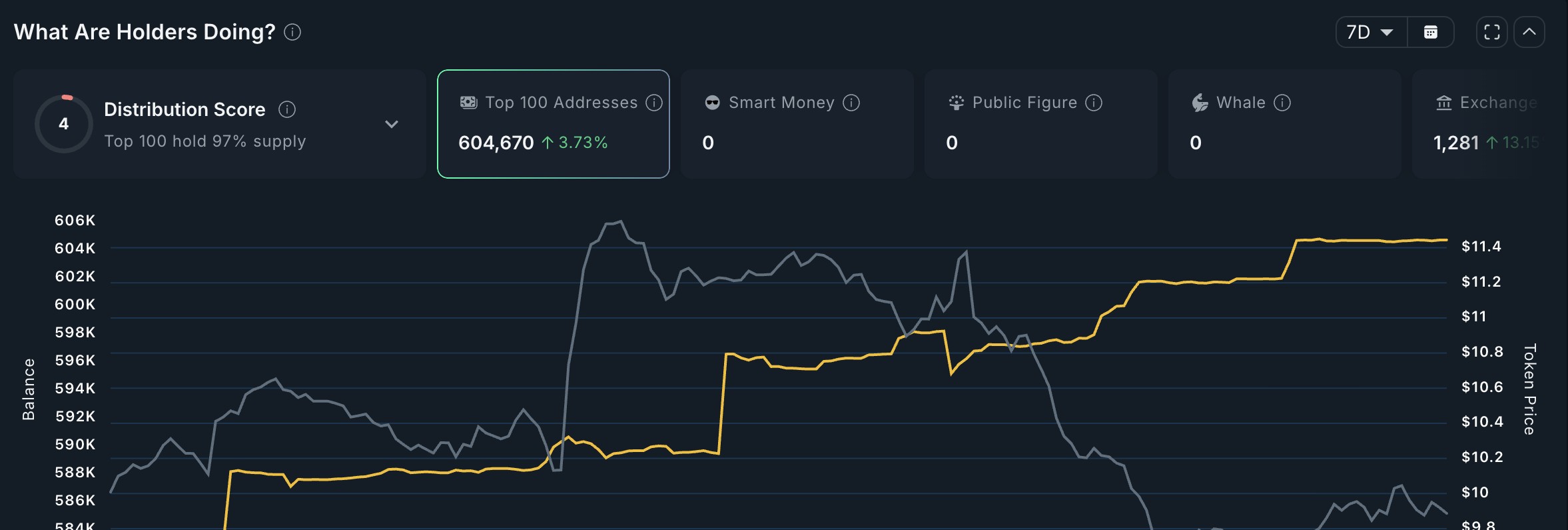
Task: Click the Exchange bank icon
Action: (x=1444, y=103)
